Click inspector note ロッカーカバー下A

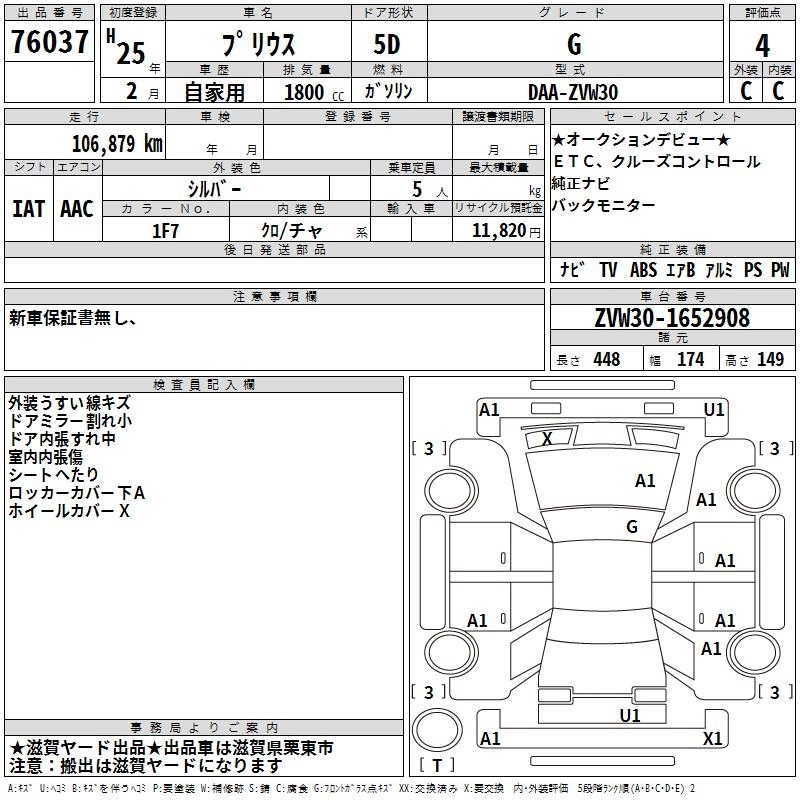tap(77, 493)
